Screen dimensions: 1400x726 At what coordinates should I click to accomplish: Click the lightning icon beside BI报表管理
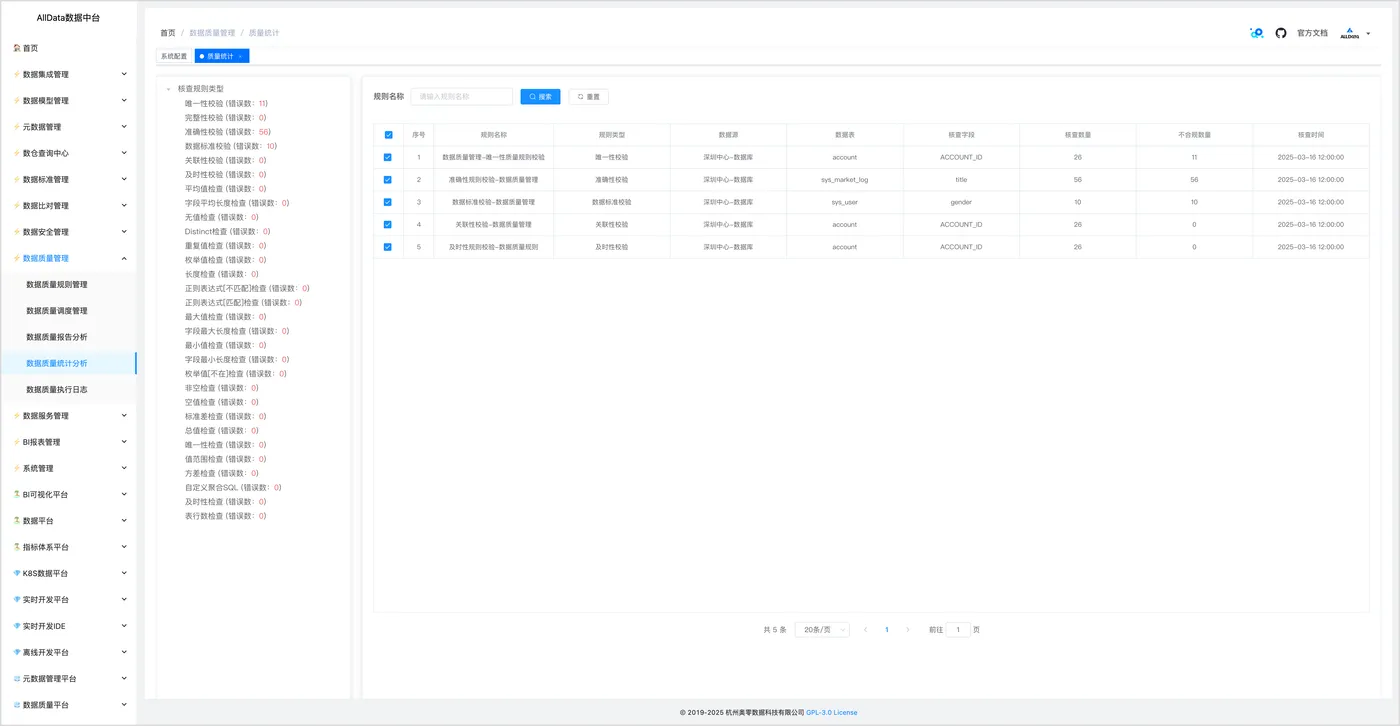coord(17,442)
